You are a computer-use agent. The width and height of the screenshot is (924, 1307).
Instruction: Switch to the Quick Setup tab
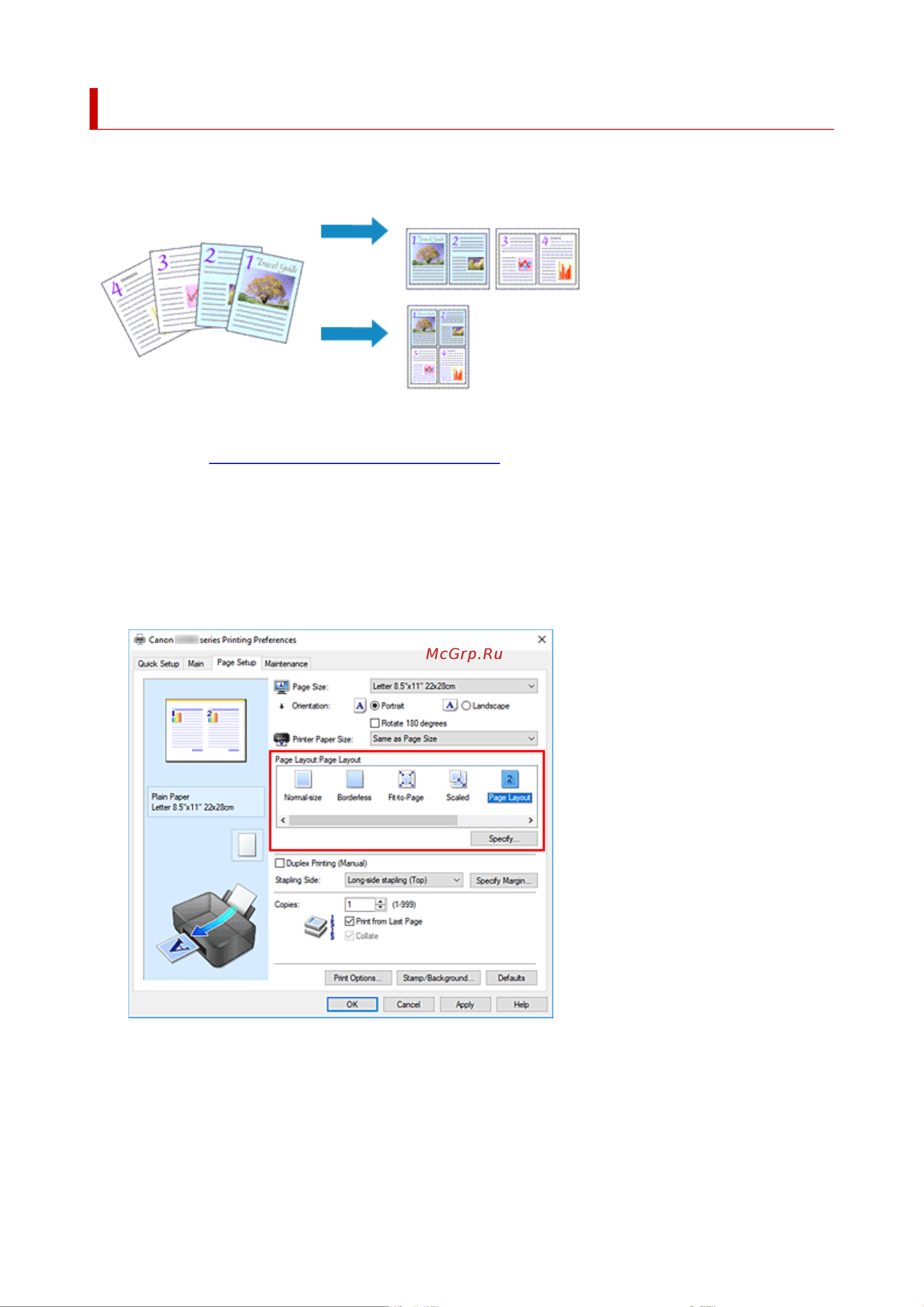158,664
